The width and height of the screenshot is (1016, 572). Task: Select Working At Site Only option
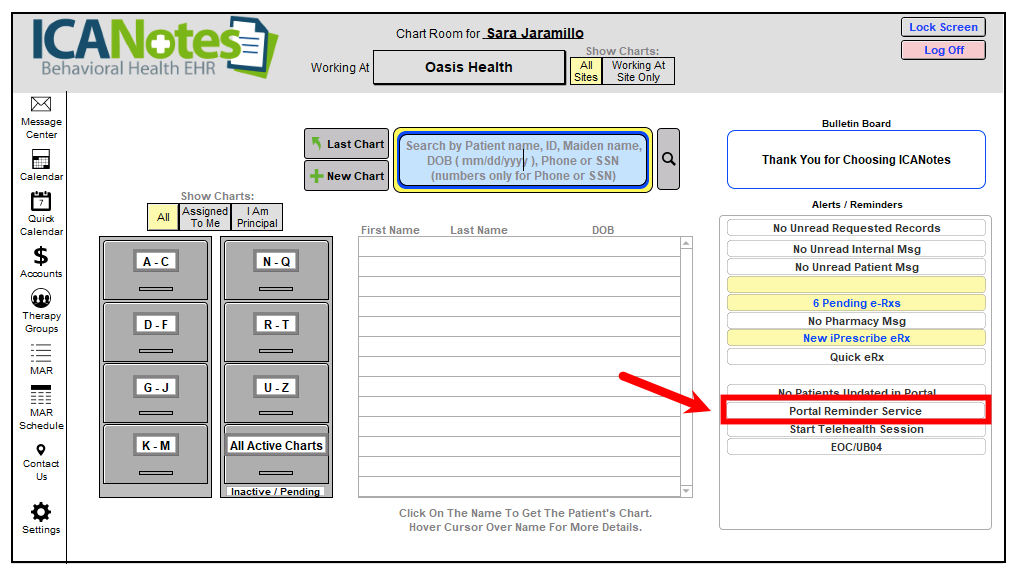click(638, 71)
